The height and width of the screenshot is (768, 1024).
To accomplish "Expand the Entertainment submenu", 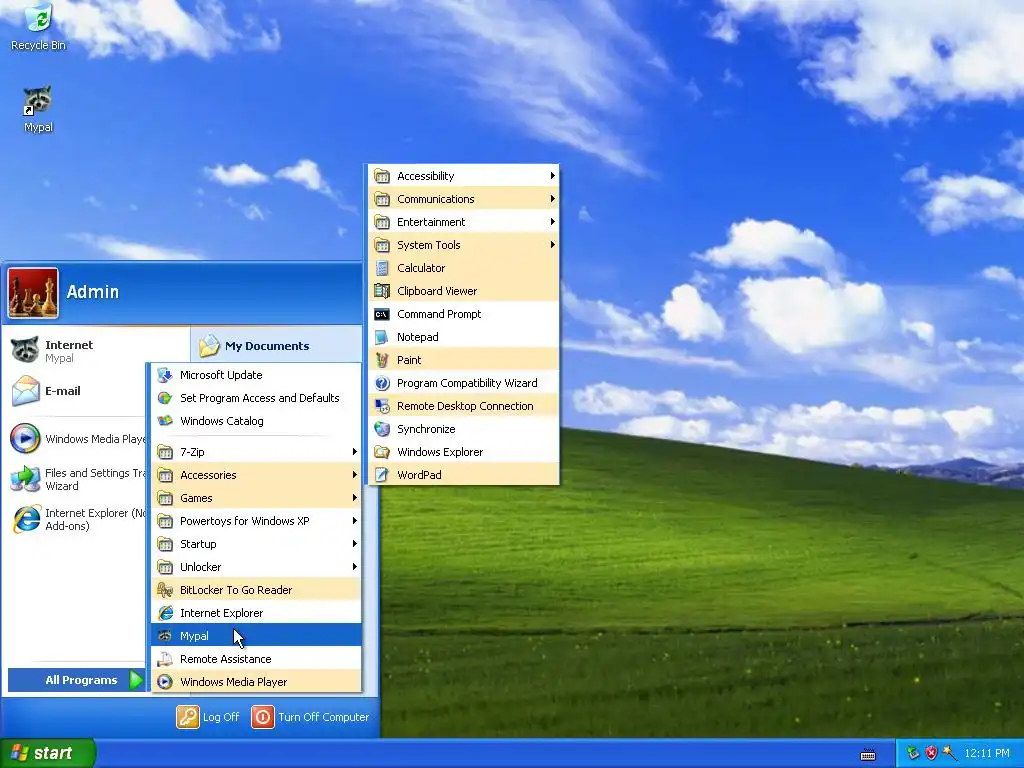I will point(464,222).
